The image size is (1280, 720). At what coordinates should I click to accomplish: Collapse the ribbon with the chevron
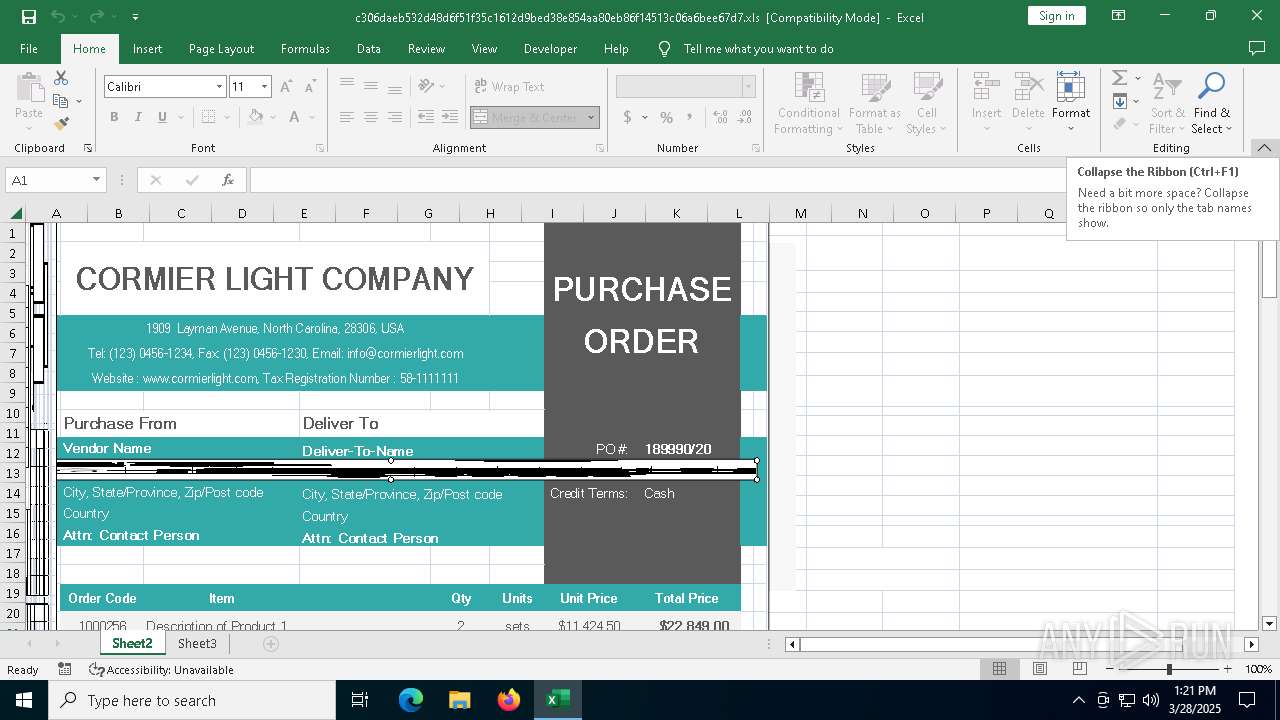tap(1264, 148)
